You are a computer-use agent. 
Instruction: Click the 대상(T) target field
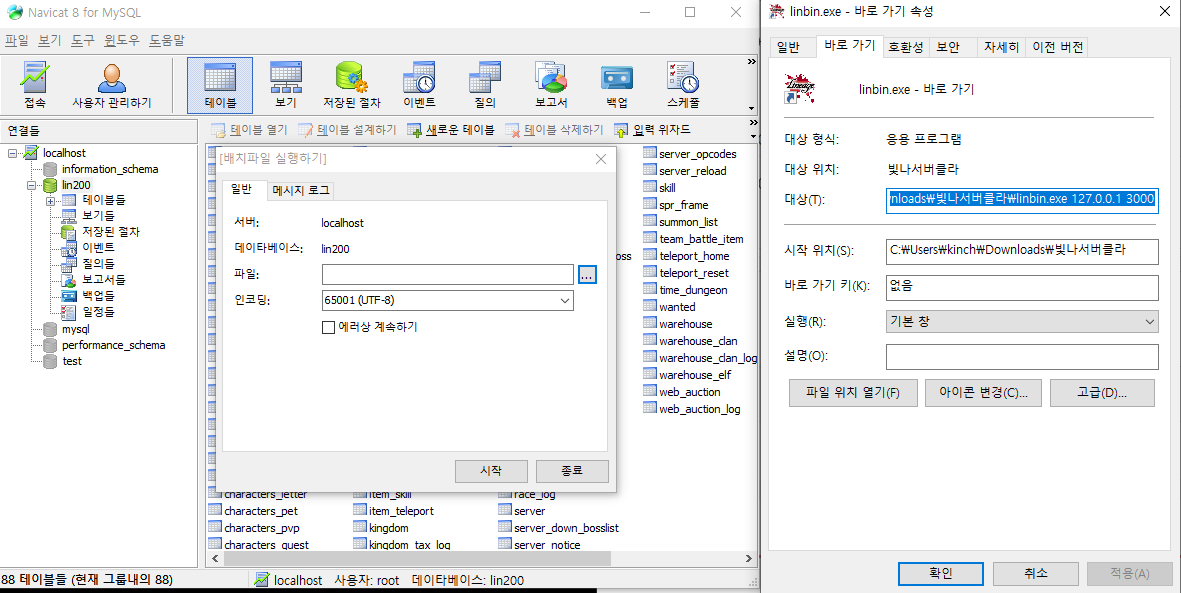pyautogui.click(x=1022, y=200)
